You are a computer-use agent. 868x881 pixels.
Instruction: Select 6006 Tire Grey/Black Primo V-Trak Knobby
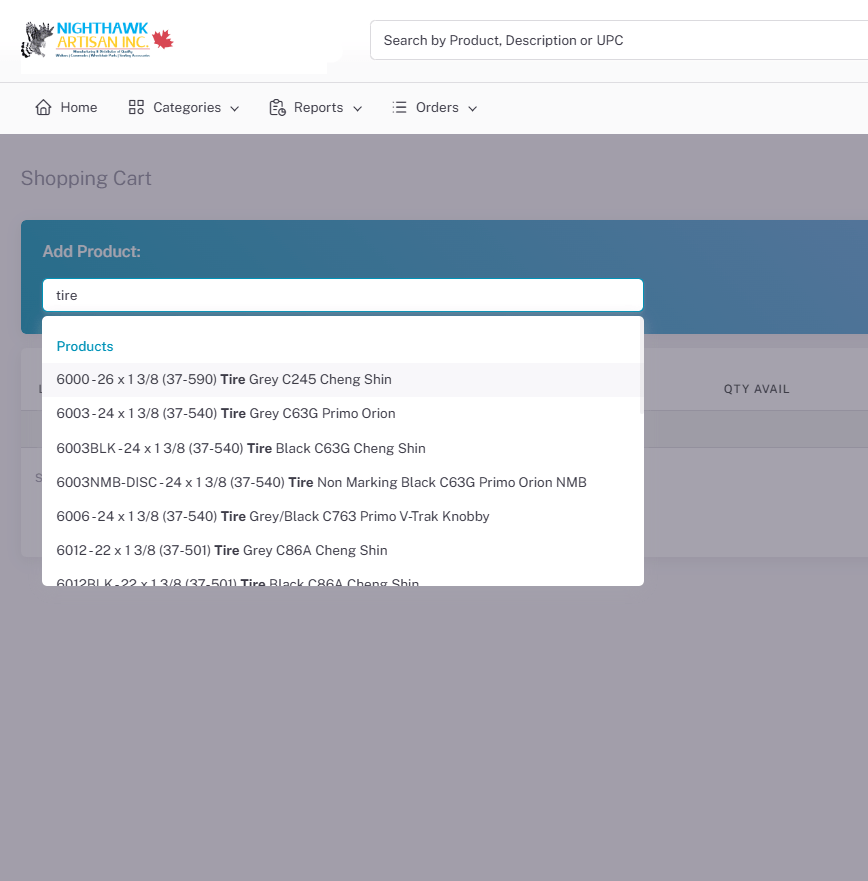tap(273, 516)
